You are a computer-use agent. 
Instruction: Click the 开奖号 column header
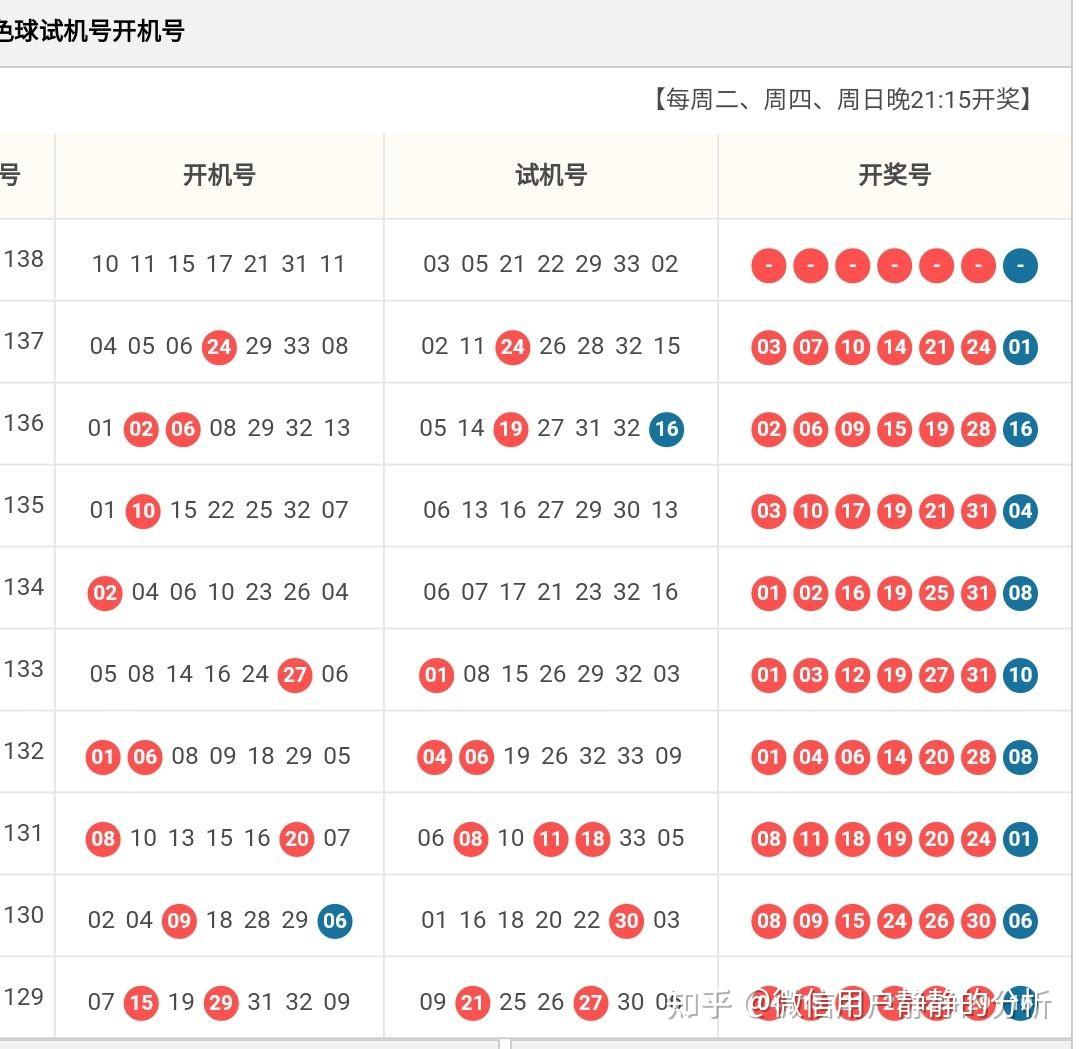(x=894, y=175)
